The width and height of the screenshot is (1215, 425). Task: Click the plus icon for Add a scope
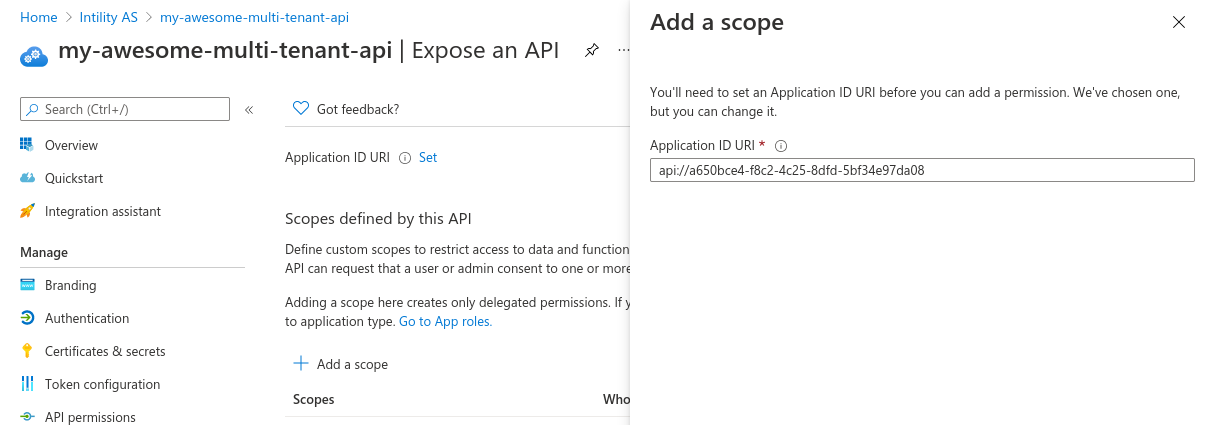click(300, 363)
